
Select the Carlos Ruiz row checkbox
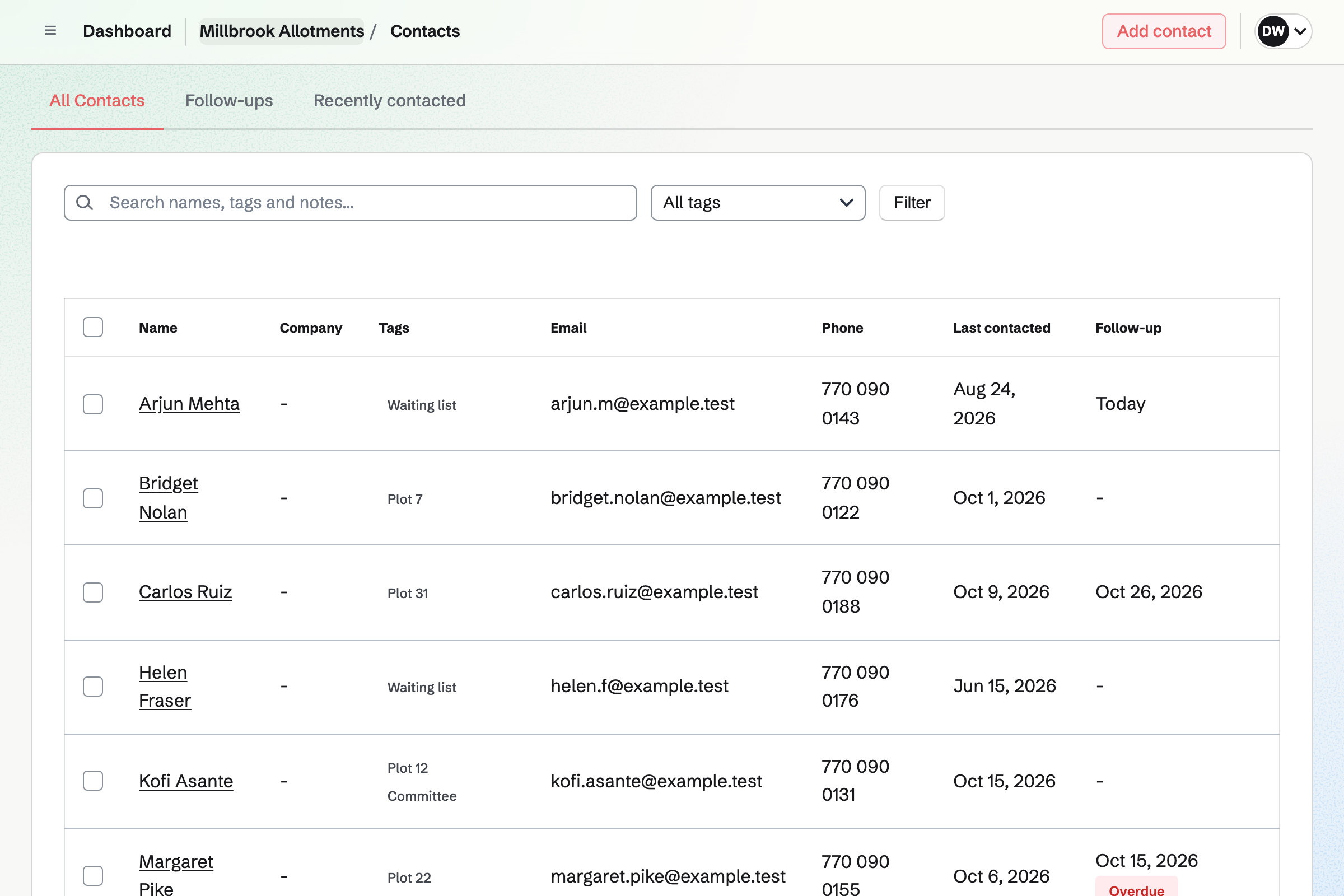92,592
